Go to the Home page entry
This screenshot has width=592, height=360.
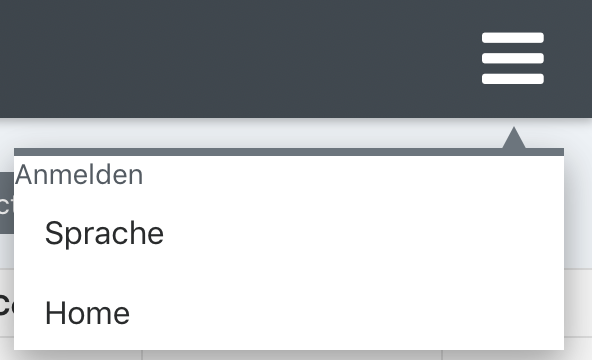click(x=87, y=313)
